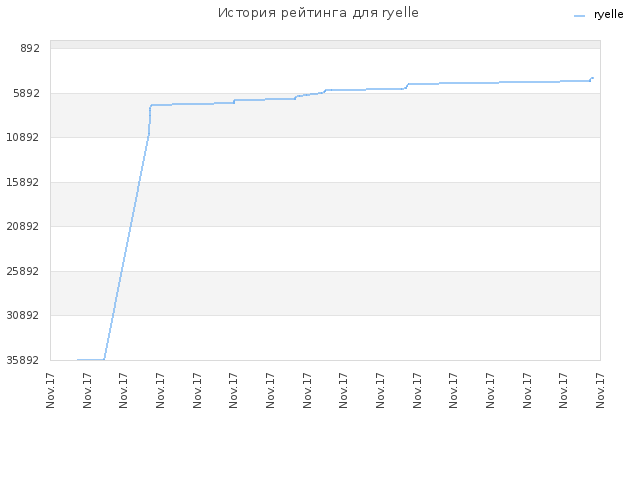Screen dimensions: 640x480
Task: Click gray band between 25892 and 30892
Action: [x=325, y=293]
